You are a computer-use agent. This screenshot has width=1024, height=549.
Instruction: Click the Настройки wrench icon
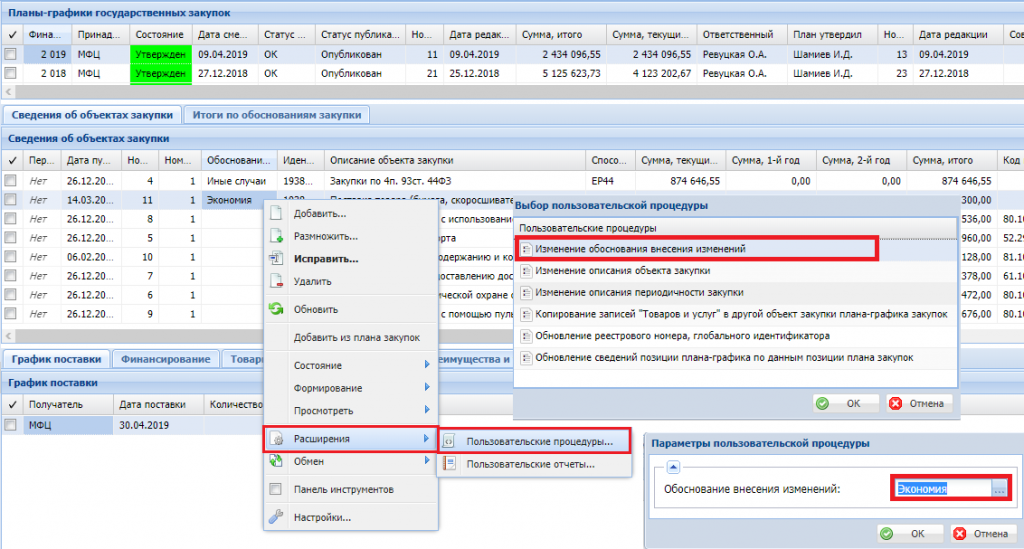coord(277,517)
